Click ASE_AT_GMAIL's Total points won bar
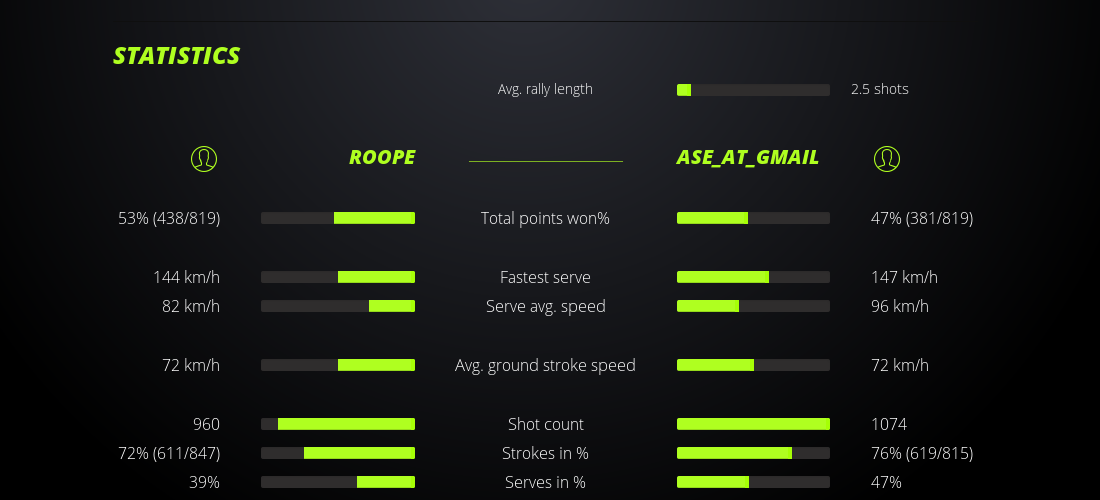The width and height of the screenshot is (1100, 500). pyautogui.click(x=753, y=218)
